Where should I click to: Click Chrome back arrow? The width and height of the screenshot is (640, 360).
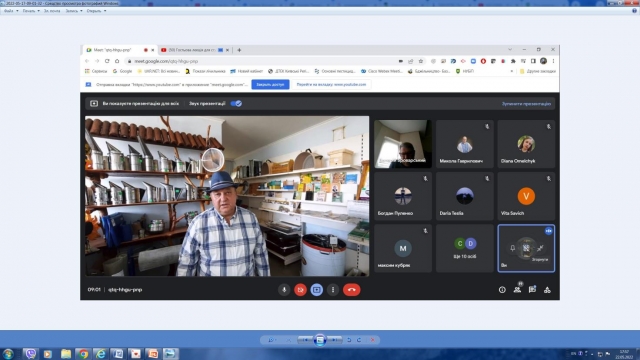87,61
